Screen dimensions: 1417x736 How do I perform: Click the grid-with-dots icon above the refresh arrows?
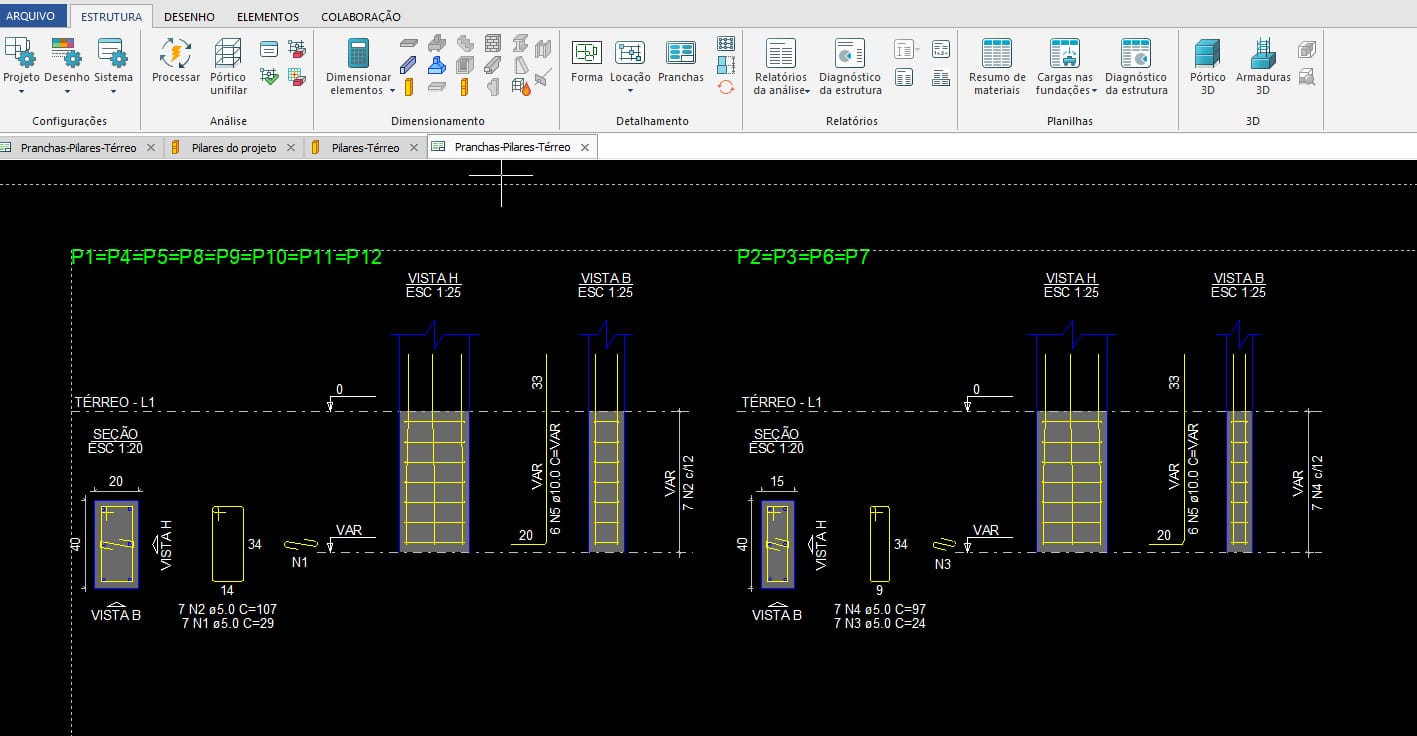pyautogui.click(x=726, y=43)
